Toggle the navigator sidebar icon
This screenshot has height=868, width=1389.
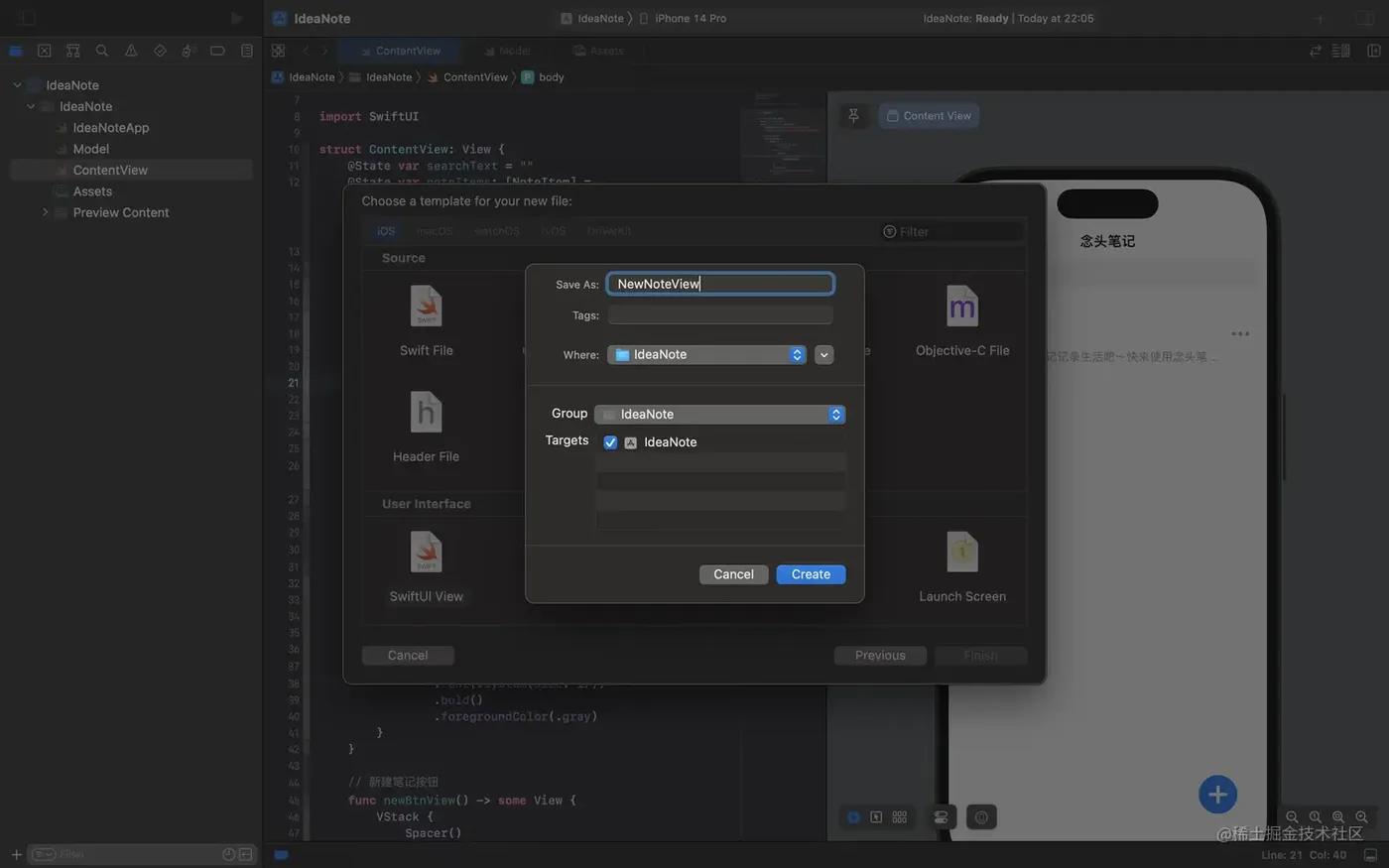(28, 18)
